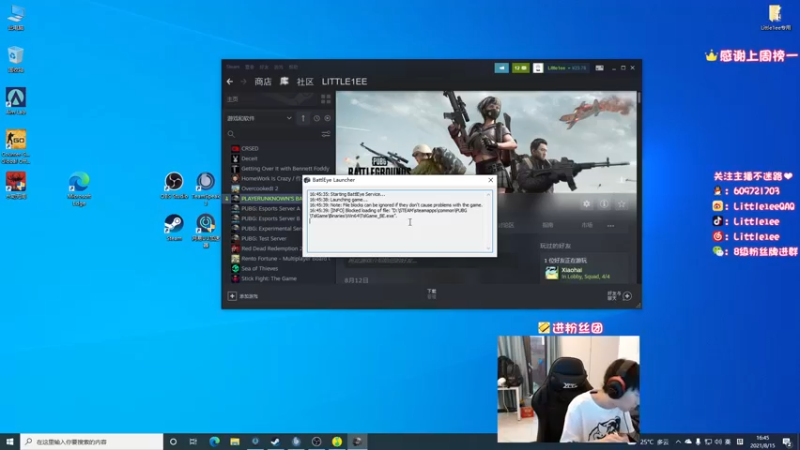Open the 商店 store tab in Steam
Viewport: 800px width, 450px height.
(x=263, y=82)
